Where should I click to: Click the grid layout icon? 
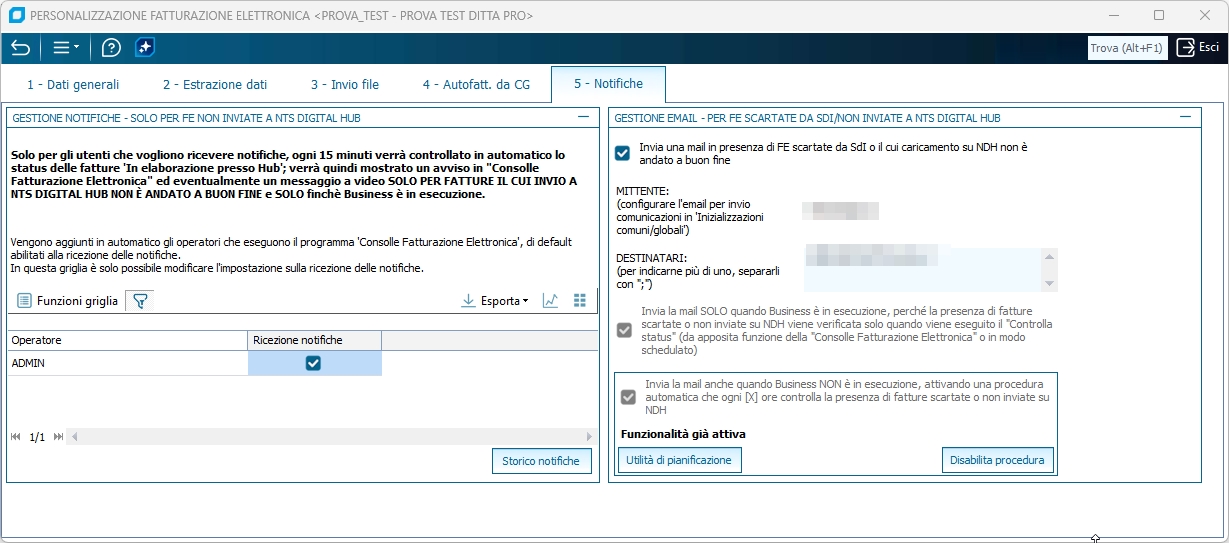click(x=580, y=300)
